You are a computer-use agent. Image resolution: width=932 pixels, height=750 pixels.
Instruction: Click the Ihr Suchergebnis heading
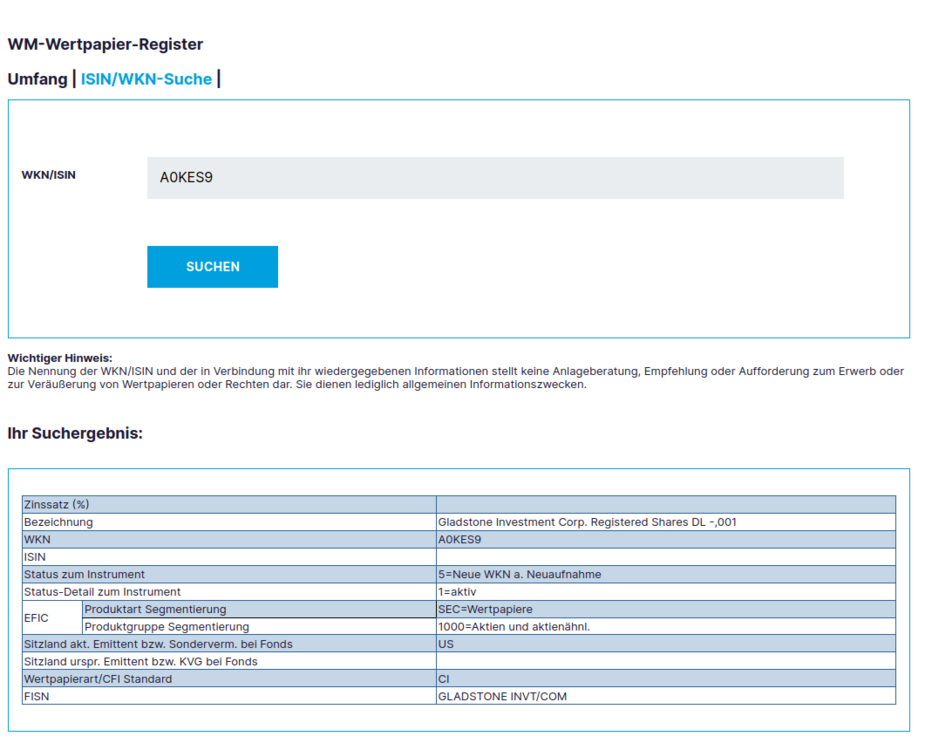click(x=75, y=433)
